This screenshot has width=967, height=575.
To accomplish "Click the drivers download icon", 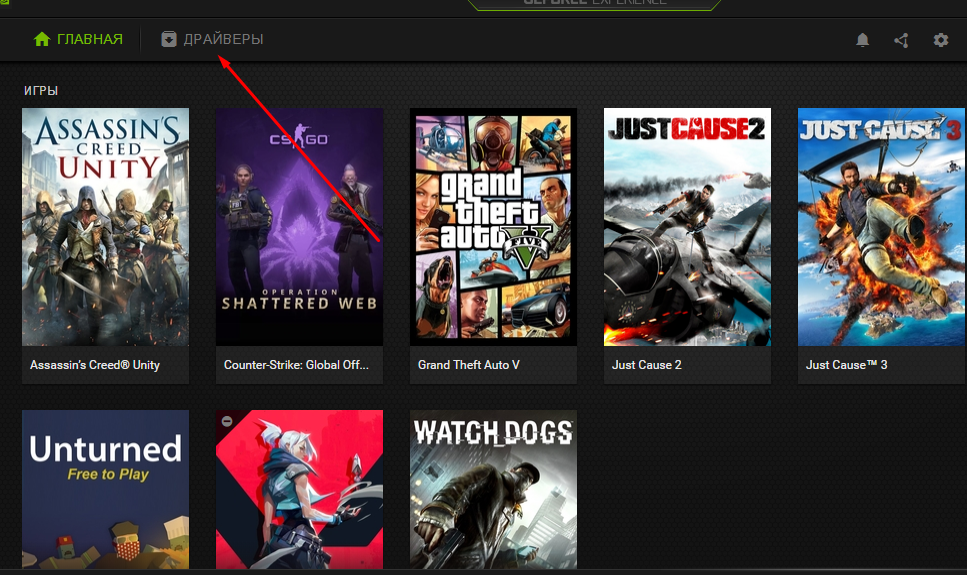I will click(x=168, y=39).
